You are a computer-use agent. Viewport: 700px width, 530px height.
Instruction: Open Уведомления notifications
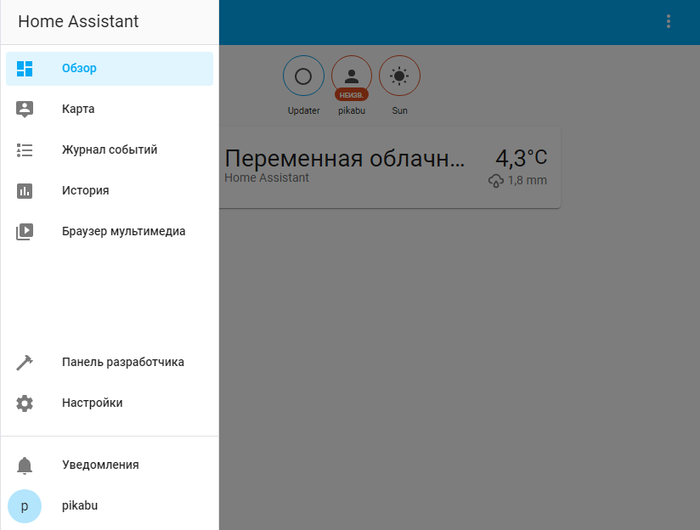[x=109, y=465]
